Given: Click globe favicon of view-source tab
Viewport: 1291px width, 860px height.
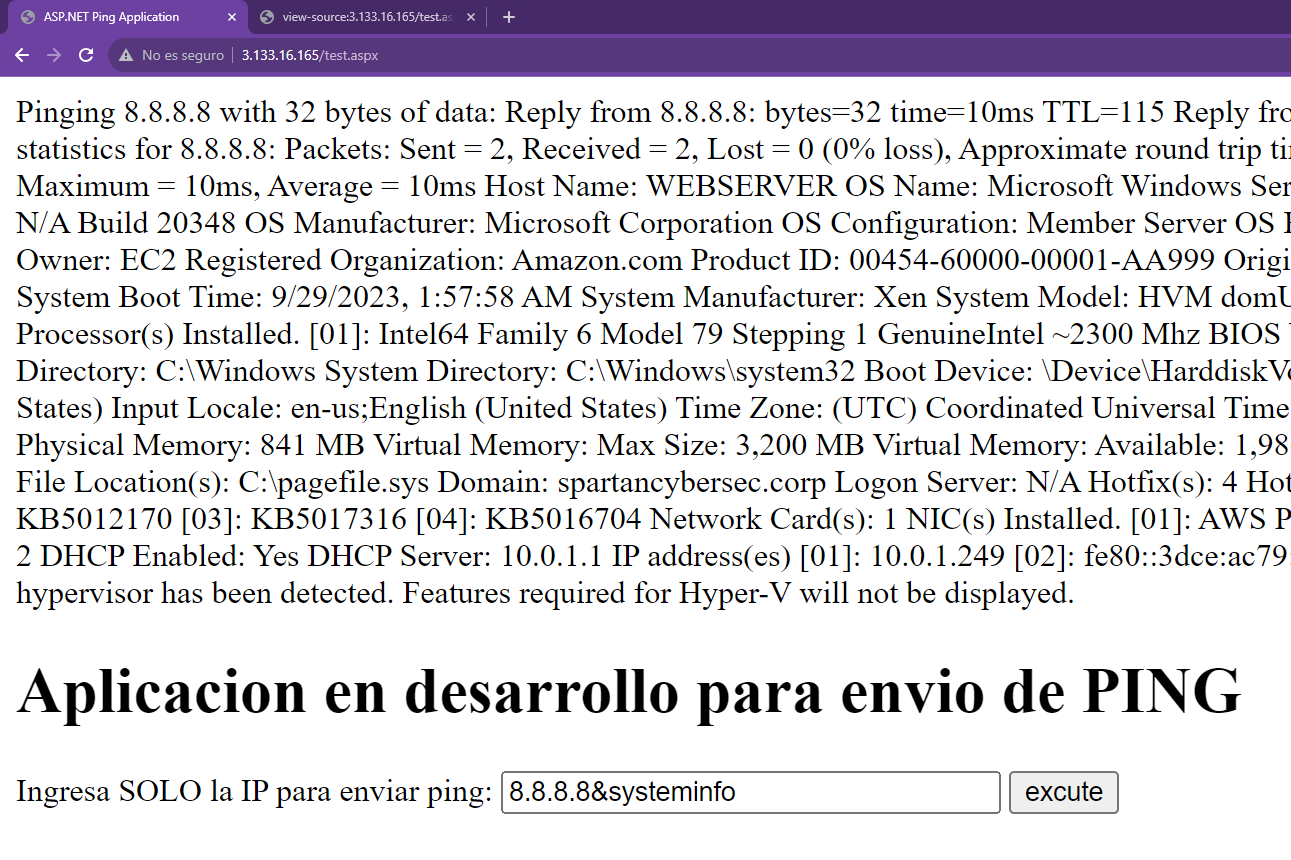Looking at the screenshot, I should [267, 17].
